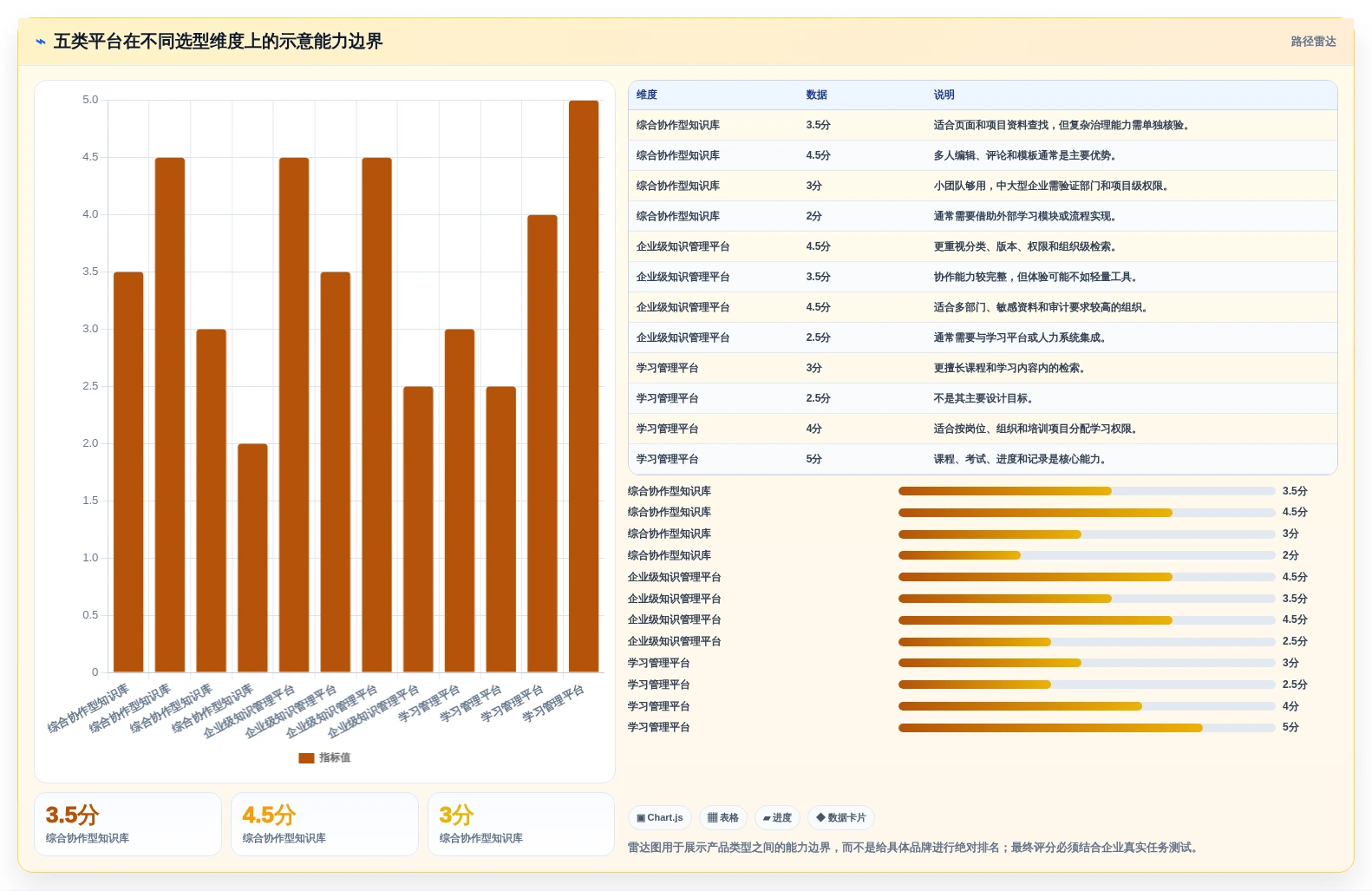Select row 多人编辑、评论和模板通常是主要优势
Screen dimensions: 1372x891
pyautogui.click(x=983, y=155)
